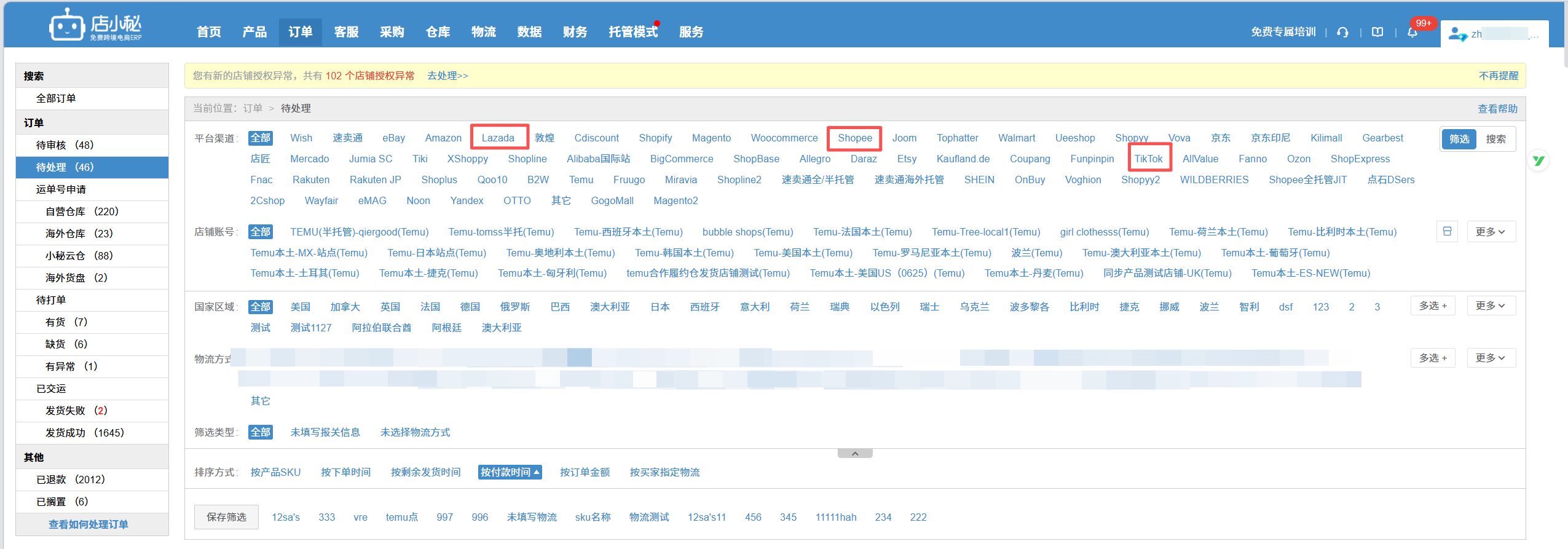This screenshot has height=549, width=1568.
Task: Open the 首页 menu
Action: (x=209, y=32)
